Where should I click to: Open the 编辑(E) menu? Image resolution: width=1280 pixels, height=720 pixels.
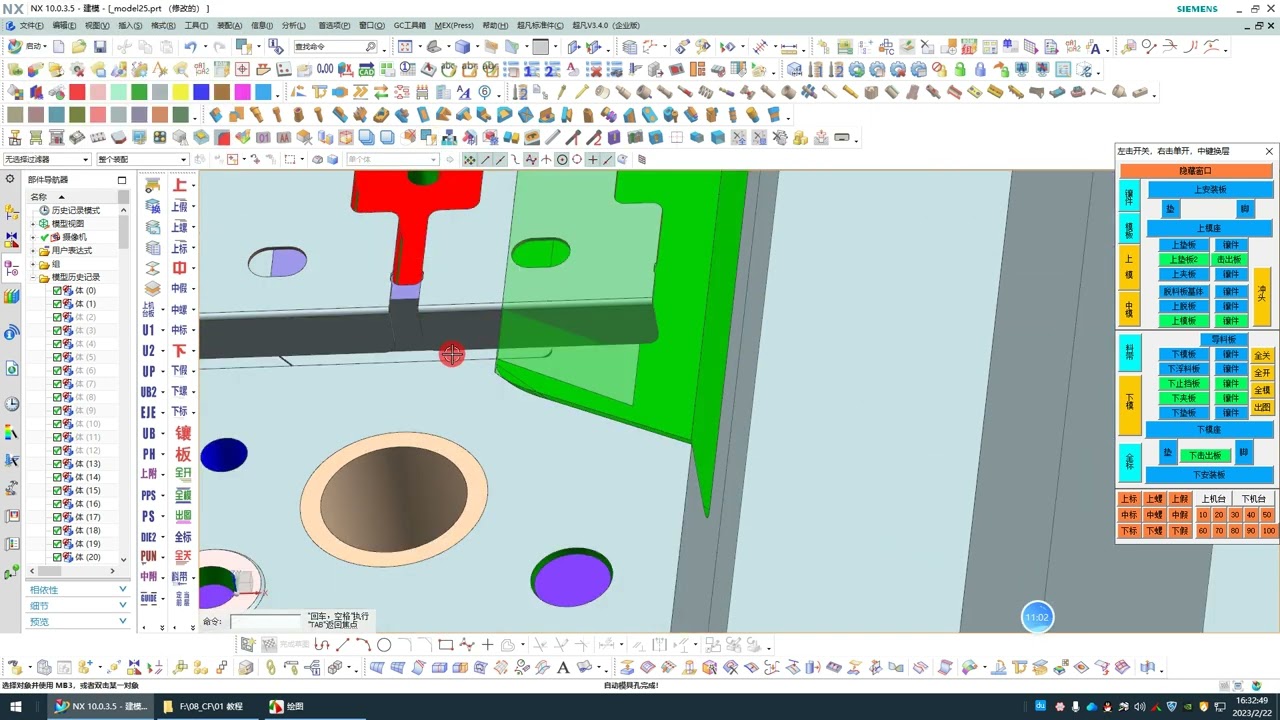click(64, 25)
